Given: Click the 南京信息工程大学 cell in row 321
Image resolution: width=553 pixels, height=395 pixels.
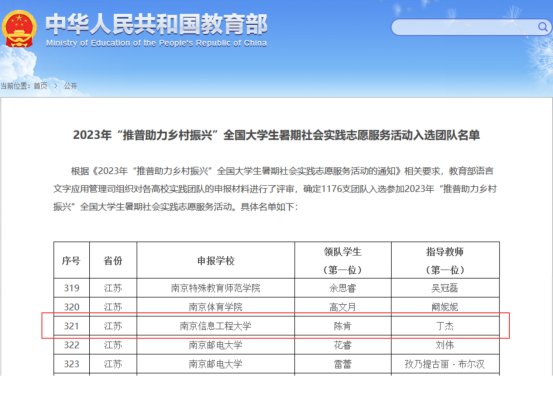Looking at the screenshot, I should click(215, 326).
